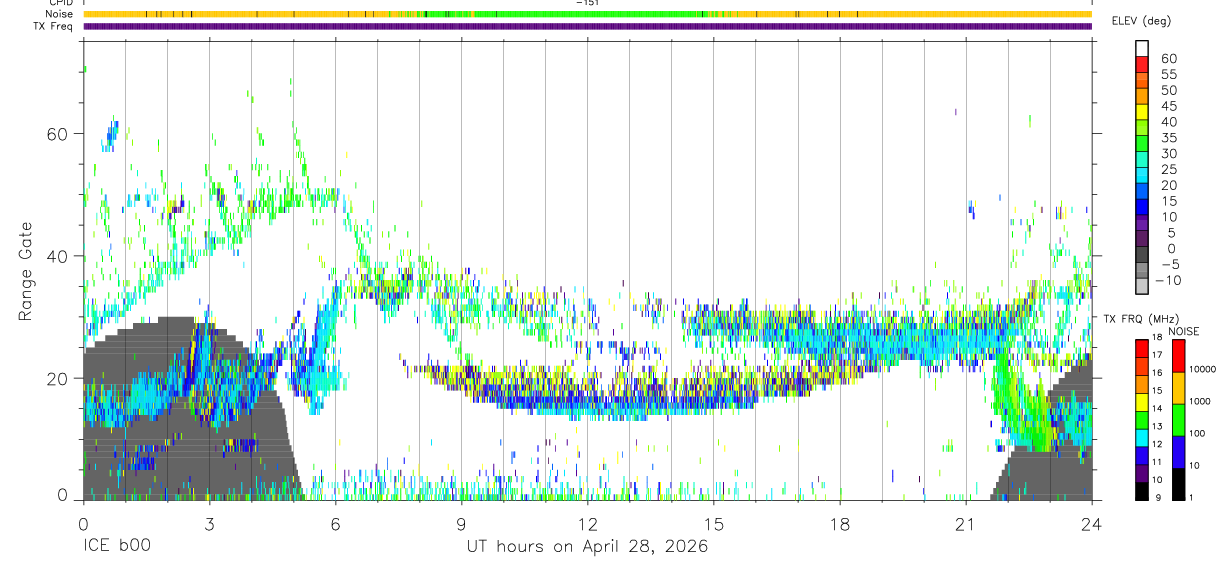This screenshot has height=567, width=1228.
Task: Click the -10 label on the ELEV scale
Action: (1166, 282)
